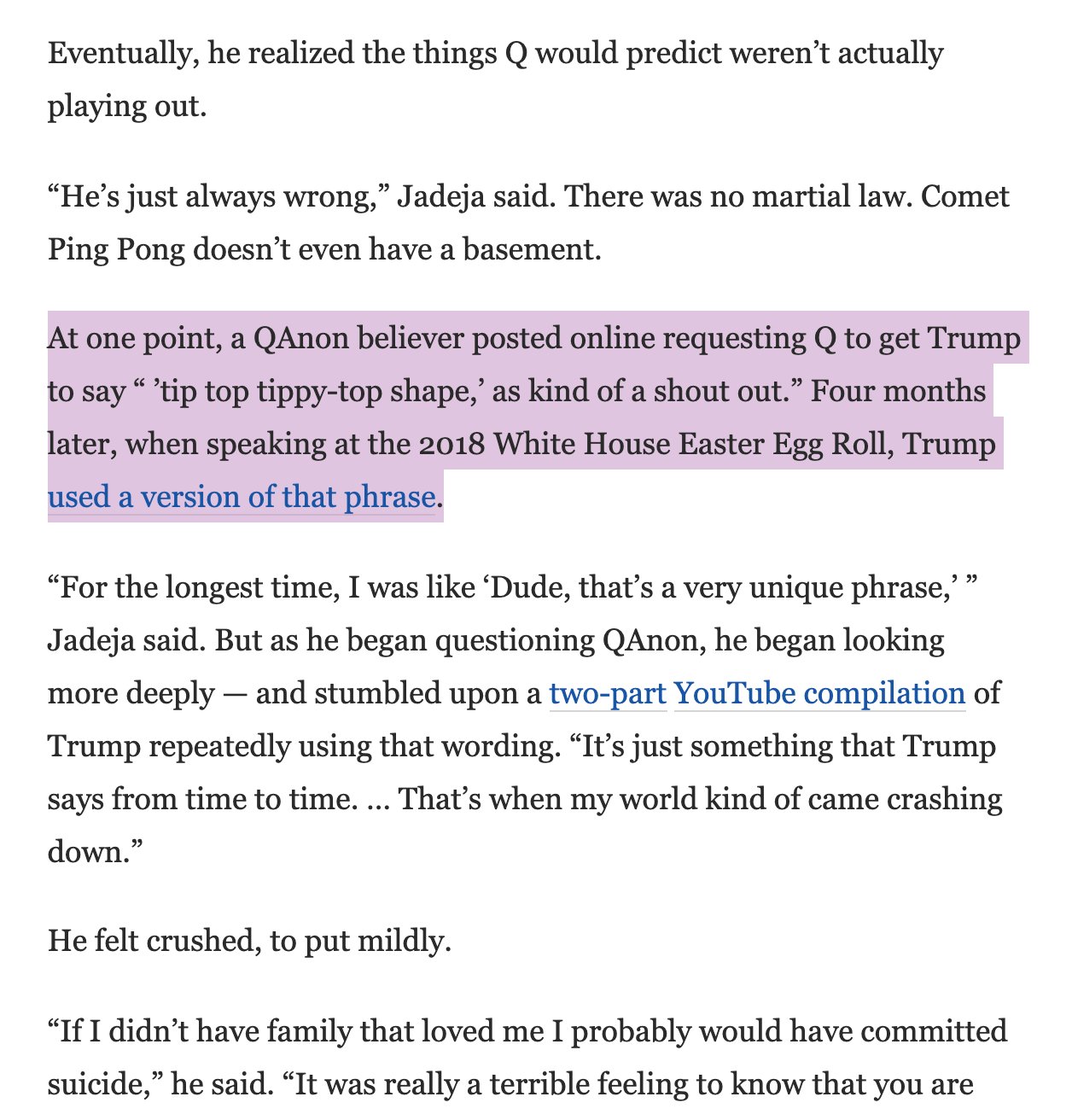
Task: Click the words 'playing out.'
Action: point(127,107)
